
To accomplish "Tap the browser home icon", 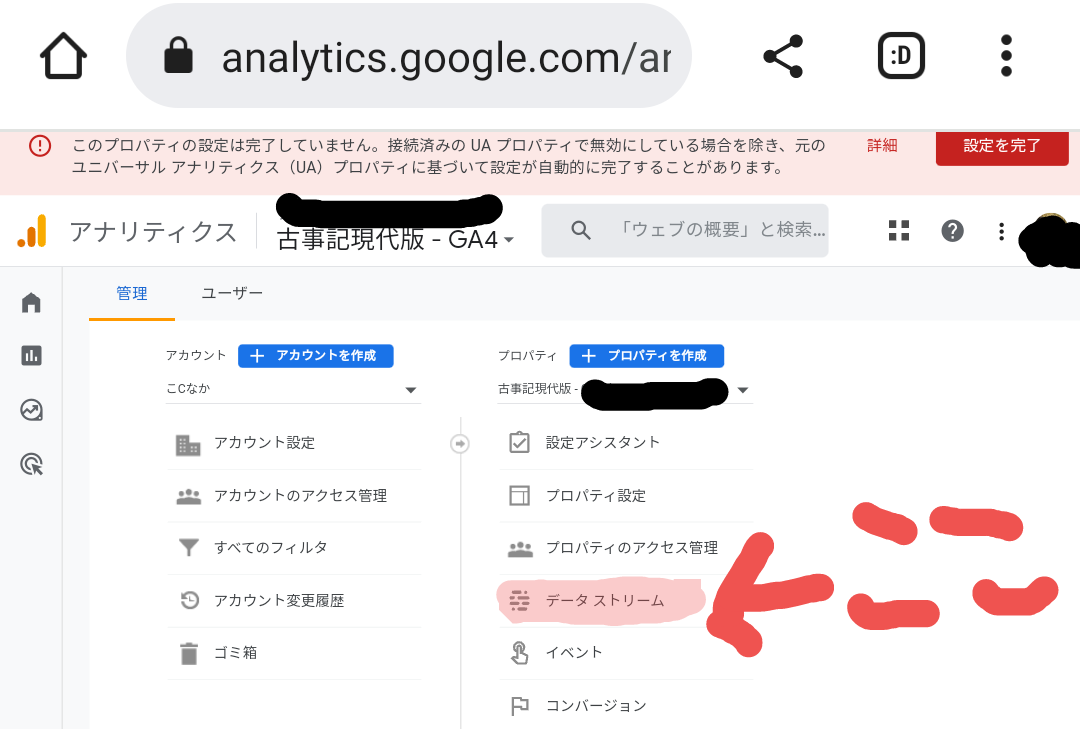I will [63, 56].
